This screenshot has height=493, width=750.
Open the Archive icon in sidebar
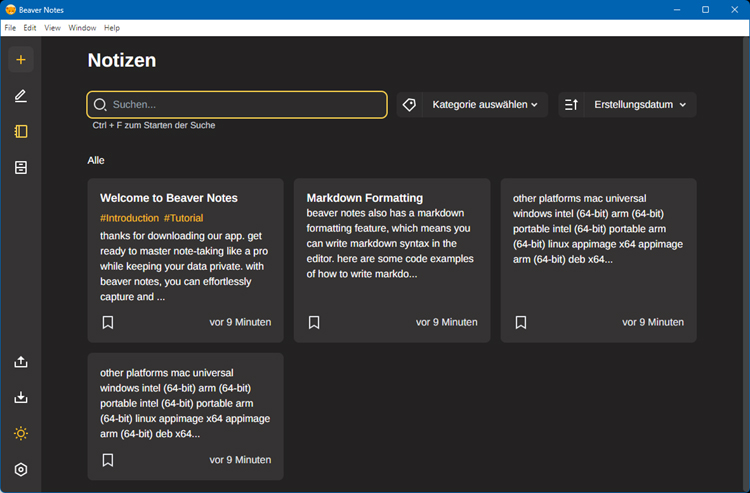(x=21, y=167)
